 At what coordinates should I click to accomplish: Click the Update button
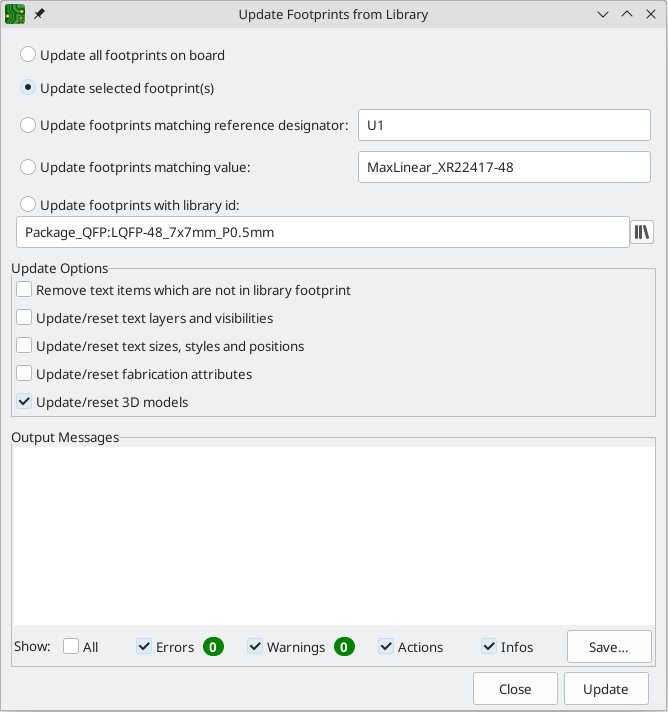click(606, 689)
